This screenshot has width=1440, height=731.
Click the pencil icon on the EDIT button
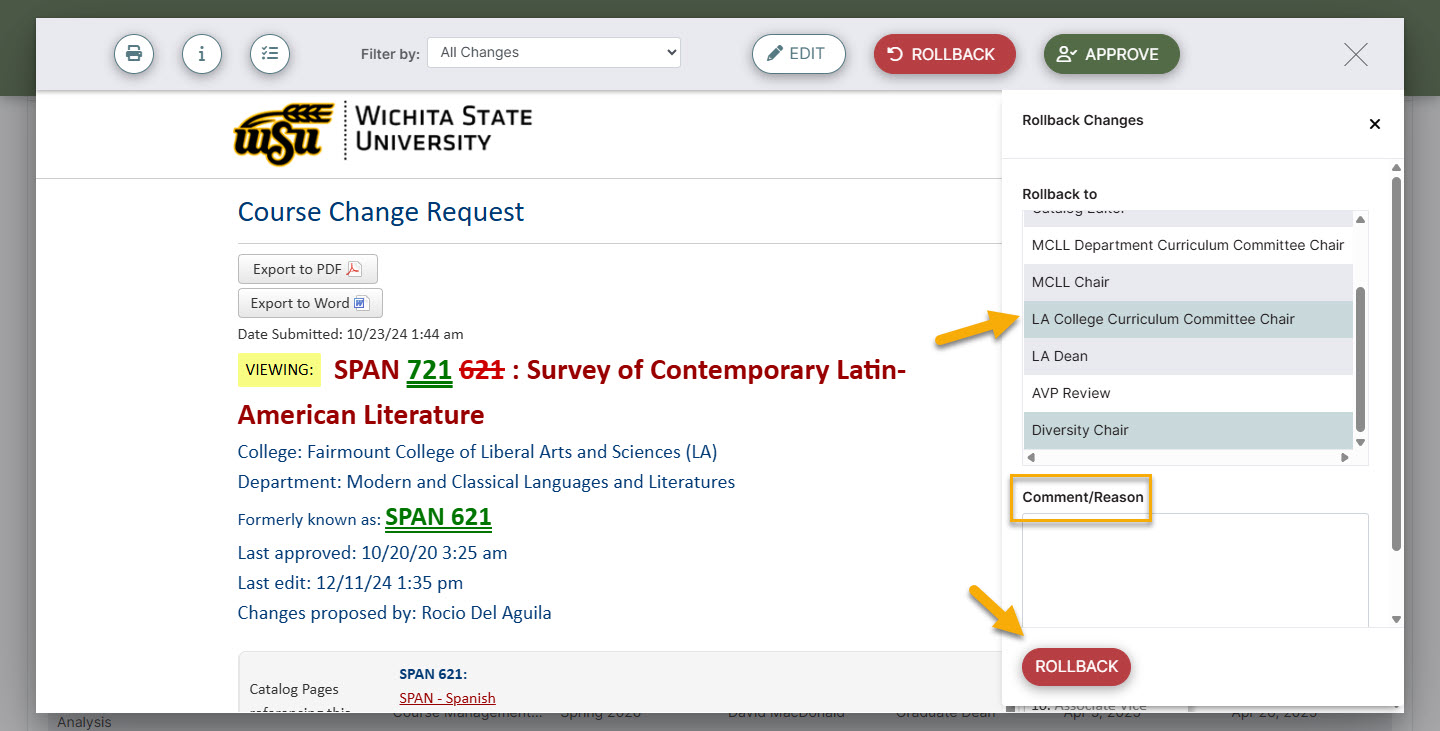(x=777, y=53)
